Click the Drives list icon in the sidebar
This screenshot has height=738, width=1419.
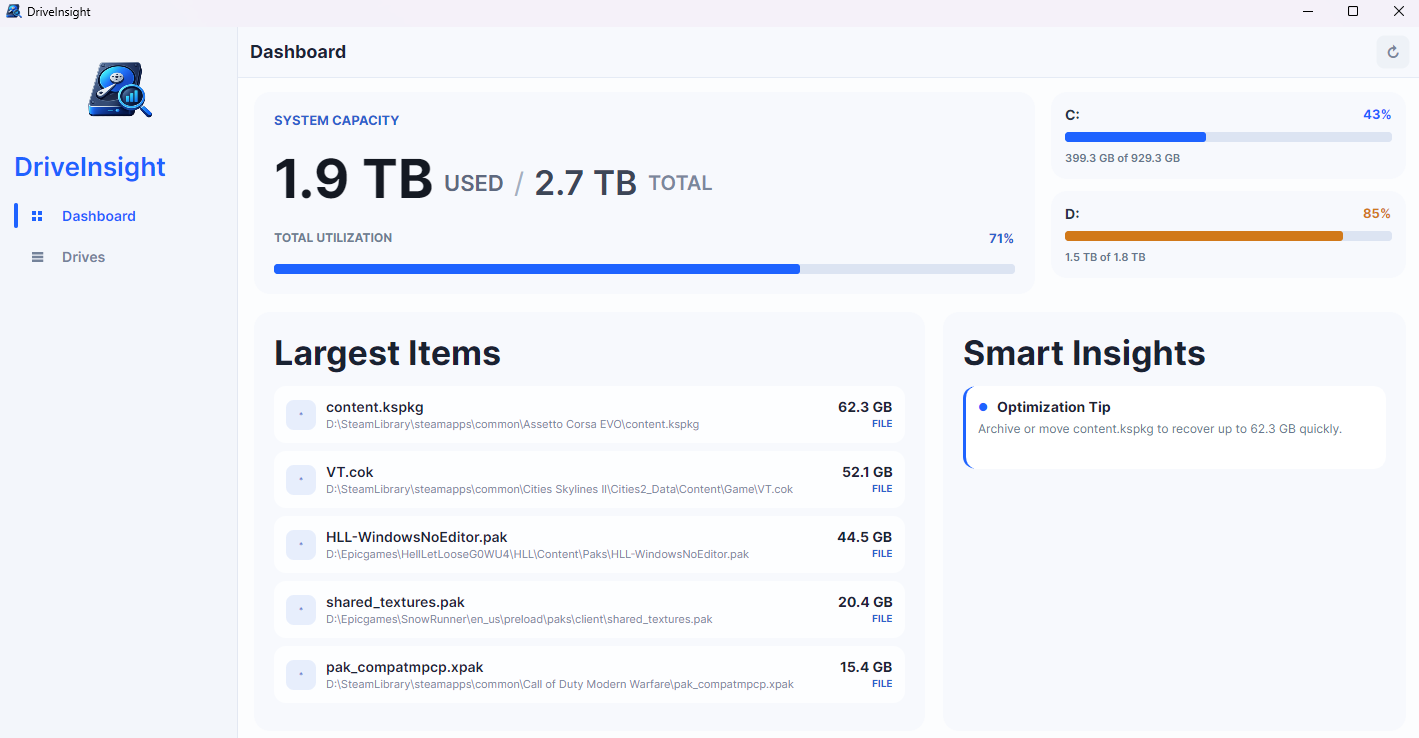click(37, 256)
